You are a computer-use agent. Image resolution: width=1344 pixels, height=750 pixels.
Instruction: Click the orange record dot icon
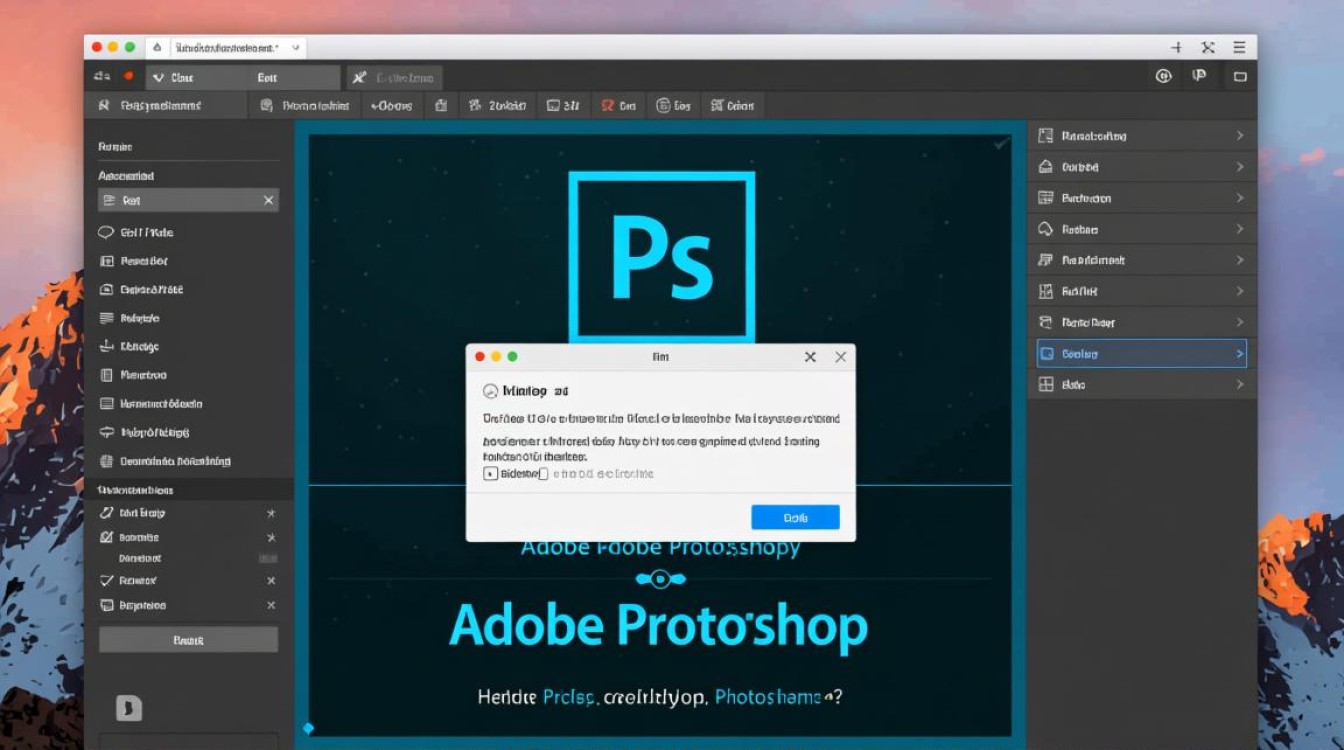click(128, 76)
